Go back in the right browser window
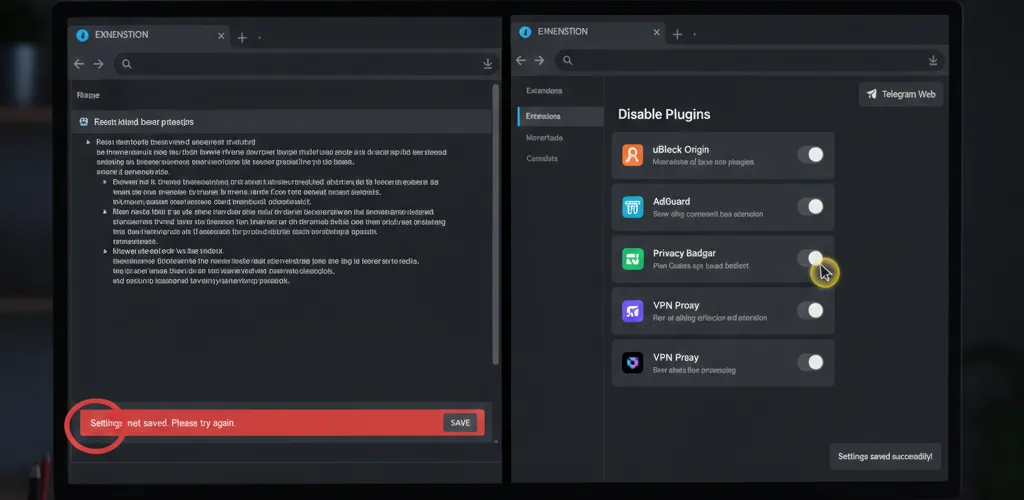The height and width of the screenshot is (500, 1024). pyautogui.click(x=520, y=60)
